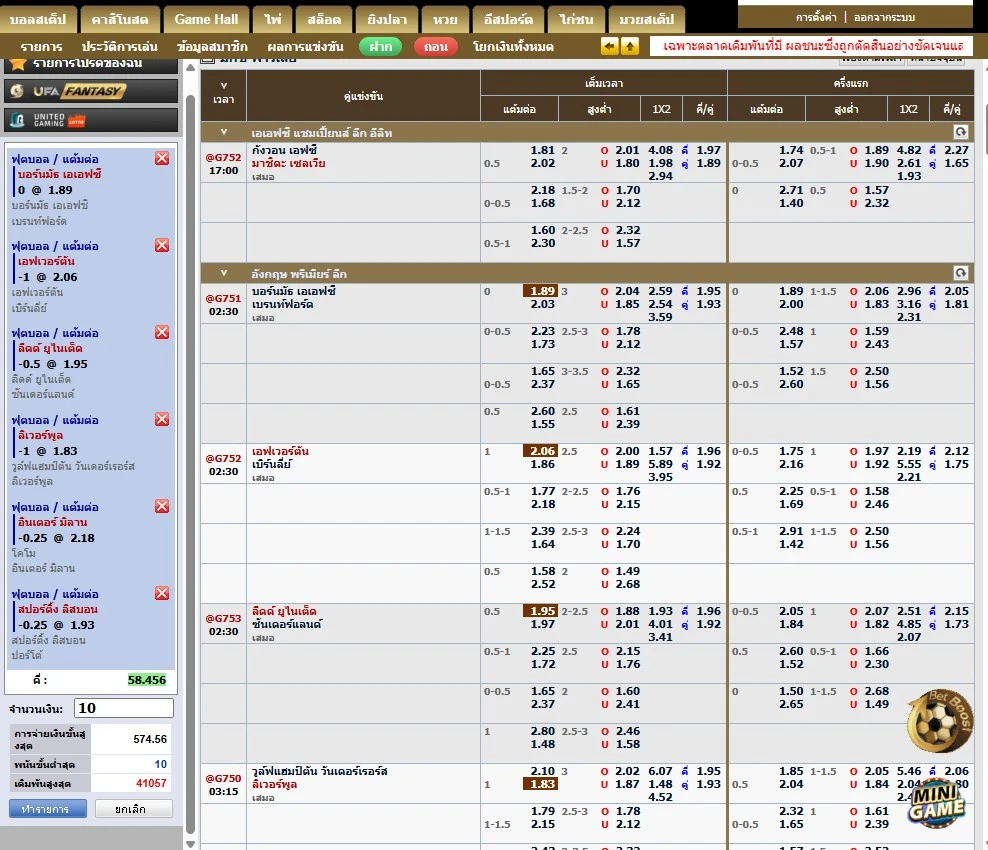Select the highlighted 1.95 Leeds United odds
This screenshot has height=850, width=988.
pos(540,611)
